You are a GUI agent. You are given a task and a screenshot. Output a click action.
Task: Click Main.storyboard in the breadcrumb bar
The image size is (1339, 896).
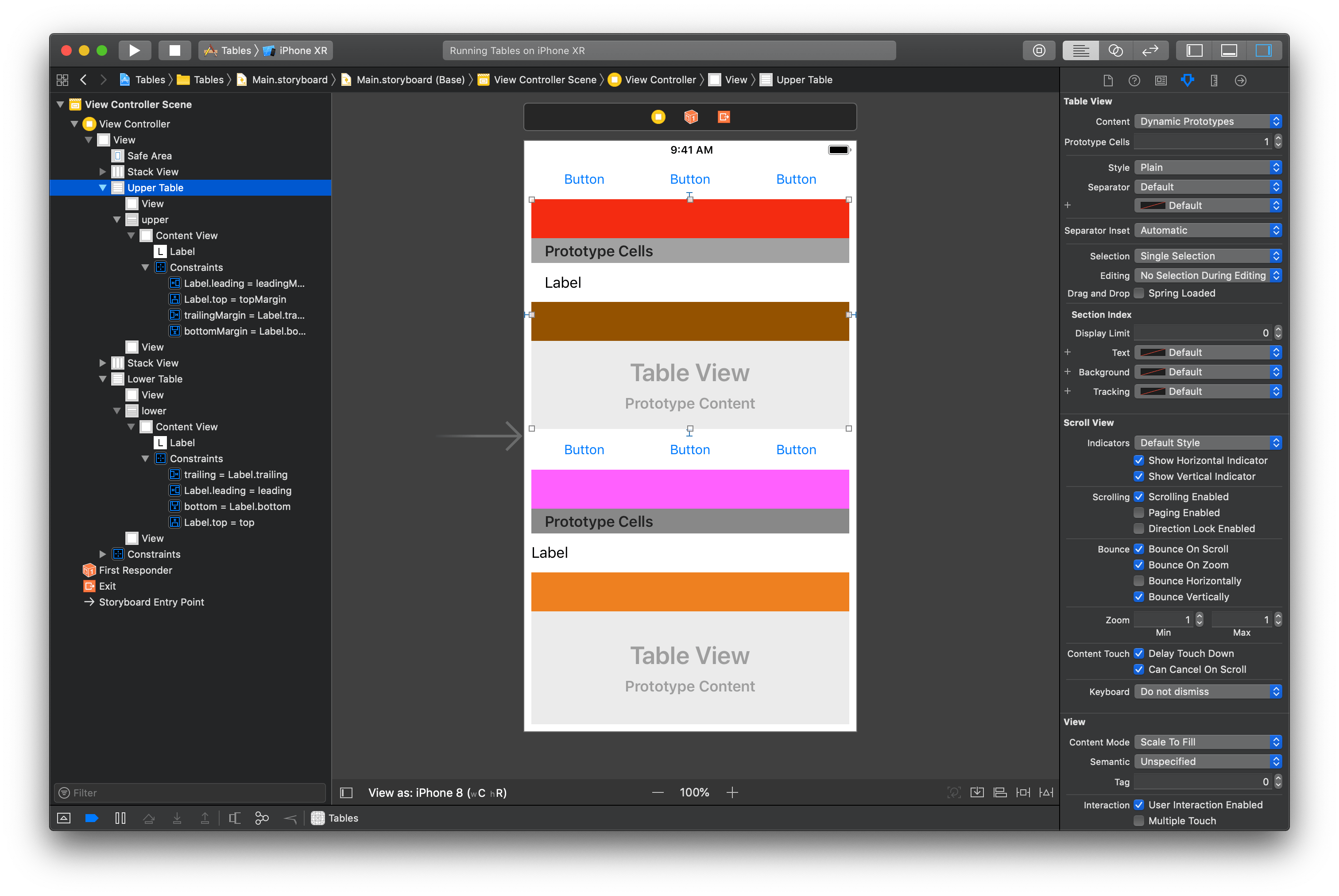pos(289,80)
